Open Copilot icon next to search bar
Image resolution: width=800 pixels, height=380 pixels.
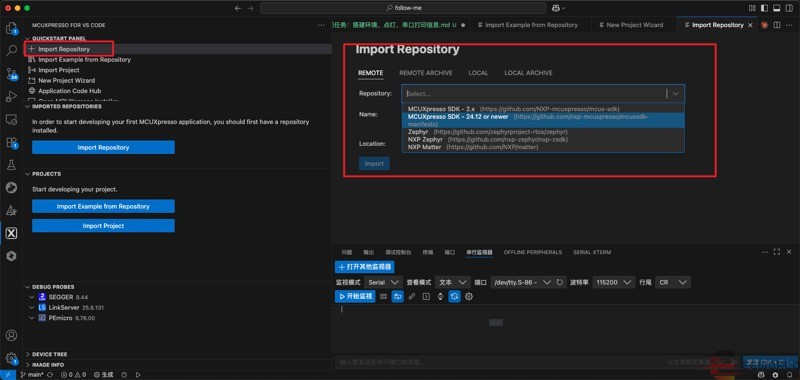(x=556, y=8)
